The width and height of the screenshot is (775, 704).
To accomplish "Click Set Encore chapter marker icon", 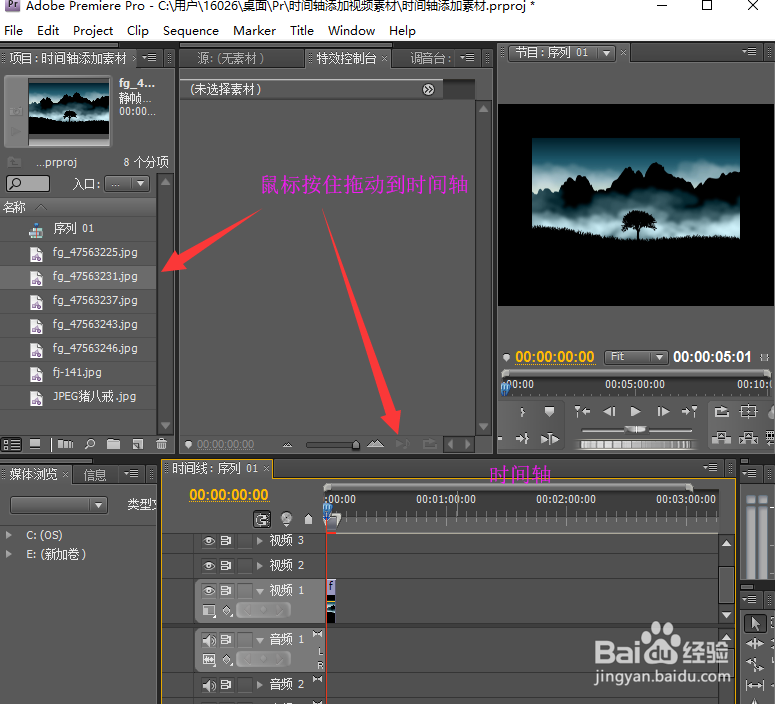I will 286,519.
